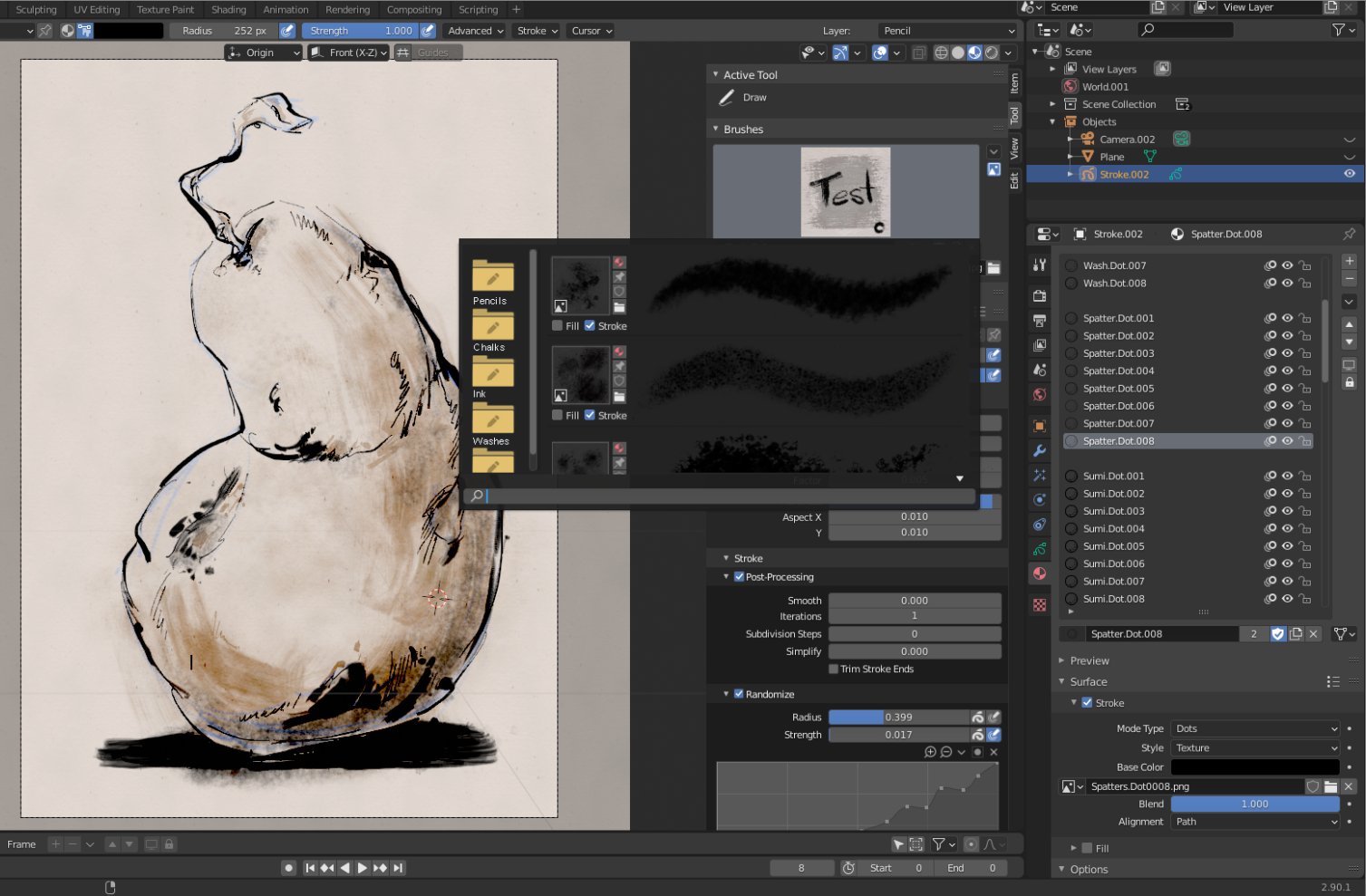The height and width of the screenshot is (896, 1366).
Task: Click the Outliner filter funnel icon
Action: click(1342, 30)
